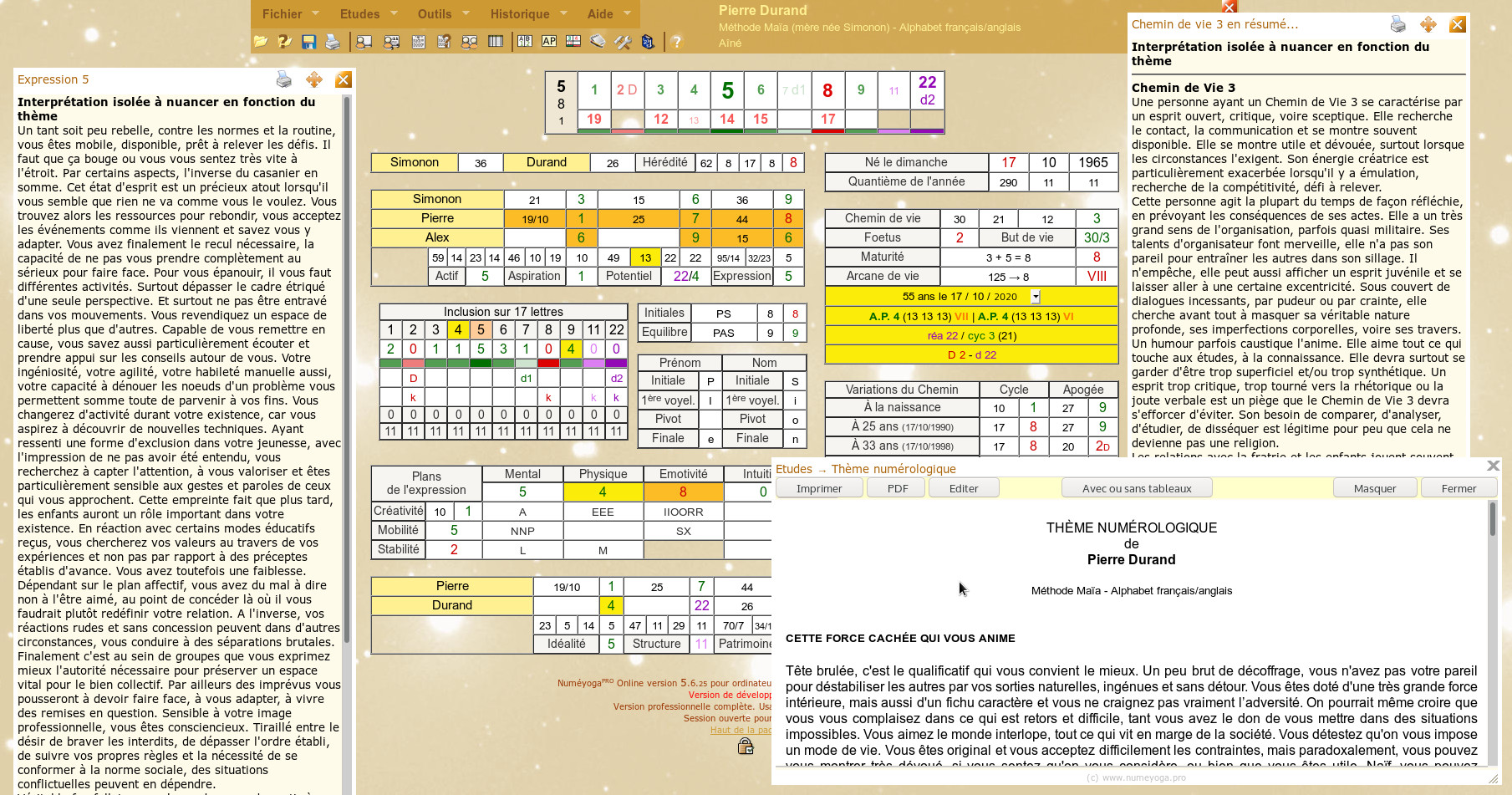1512x795 pixels.
Task: Click the PDF button
Action: (x=898, y=488)
